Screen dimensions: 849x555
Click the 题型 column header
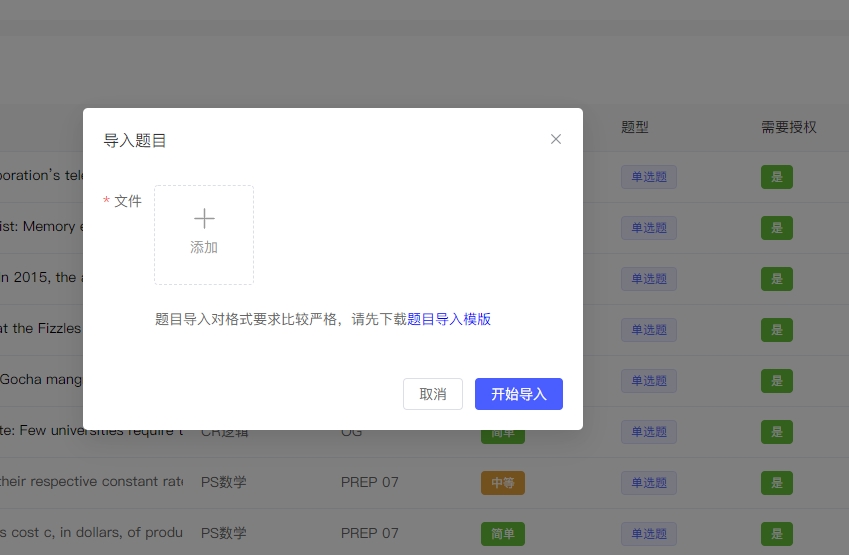click(635, 127)
